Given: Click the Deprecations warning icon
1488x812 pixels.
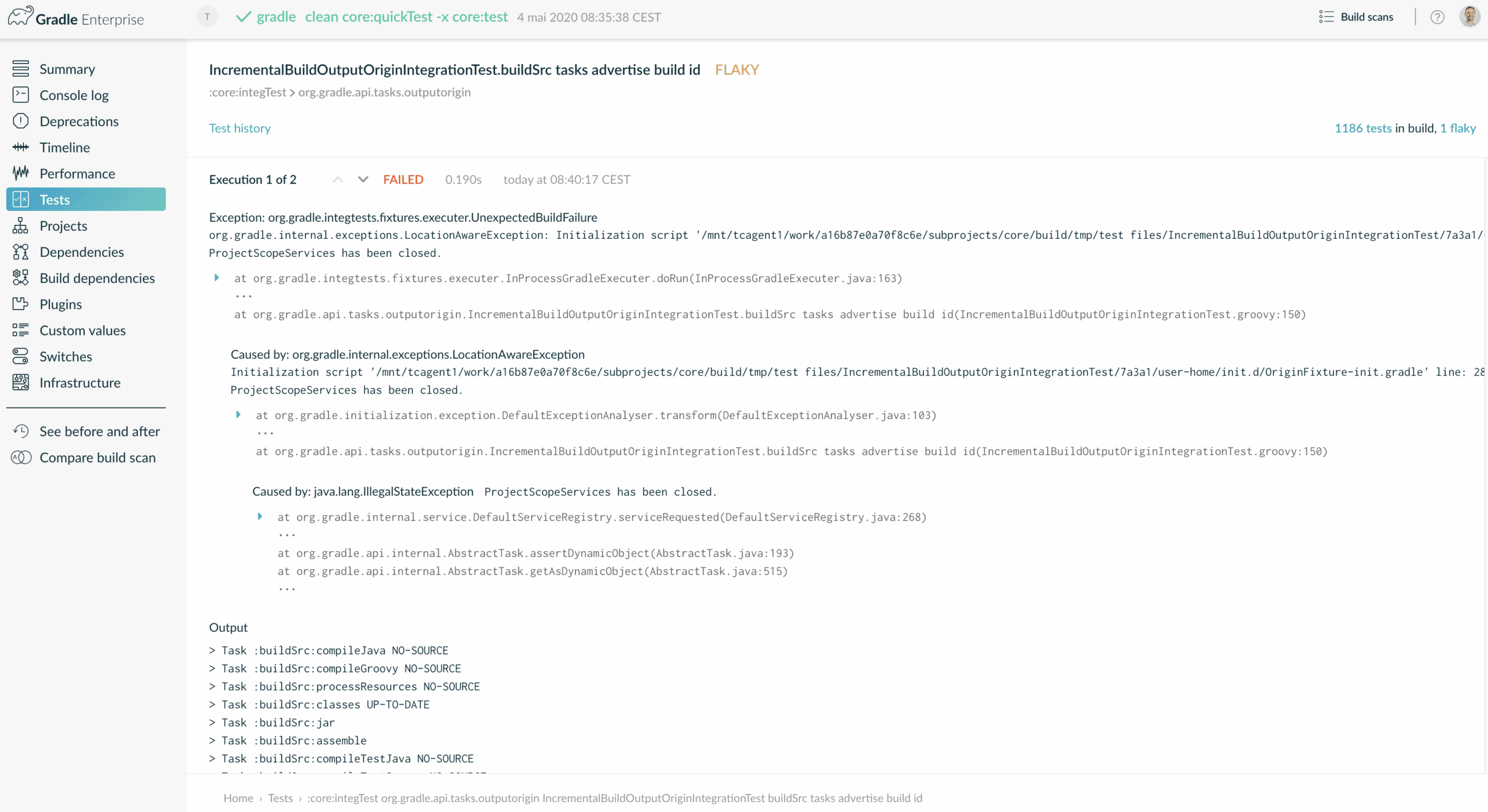Looking at the screenshot, I should (x=20, y=121).
